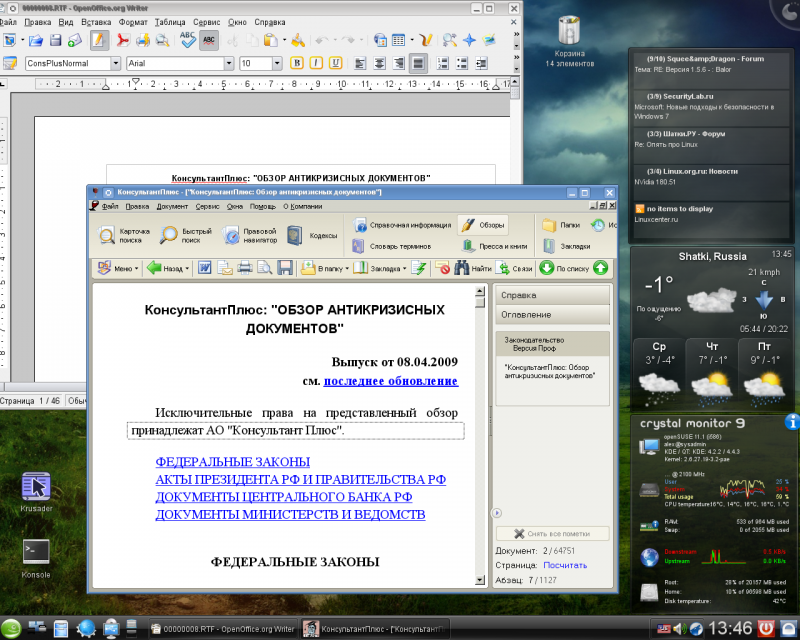Open the Navigator star icon in Writer
This screenshot has height=640, width=800.
(469, 40)
